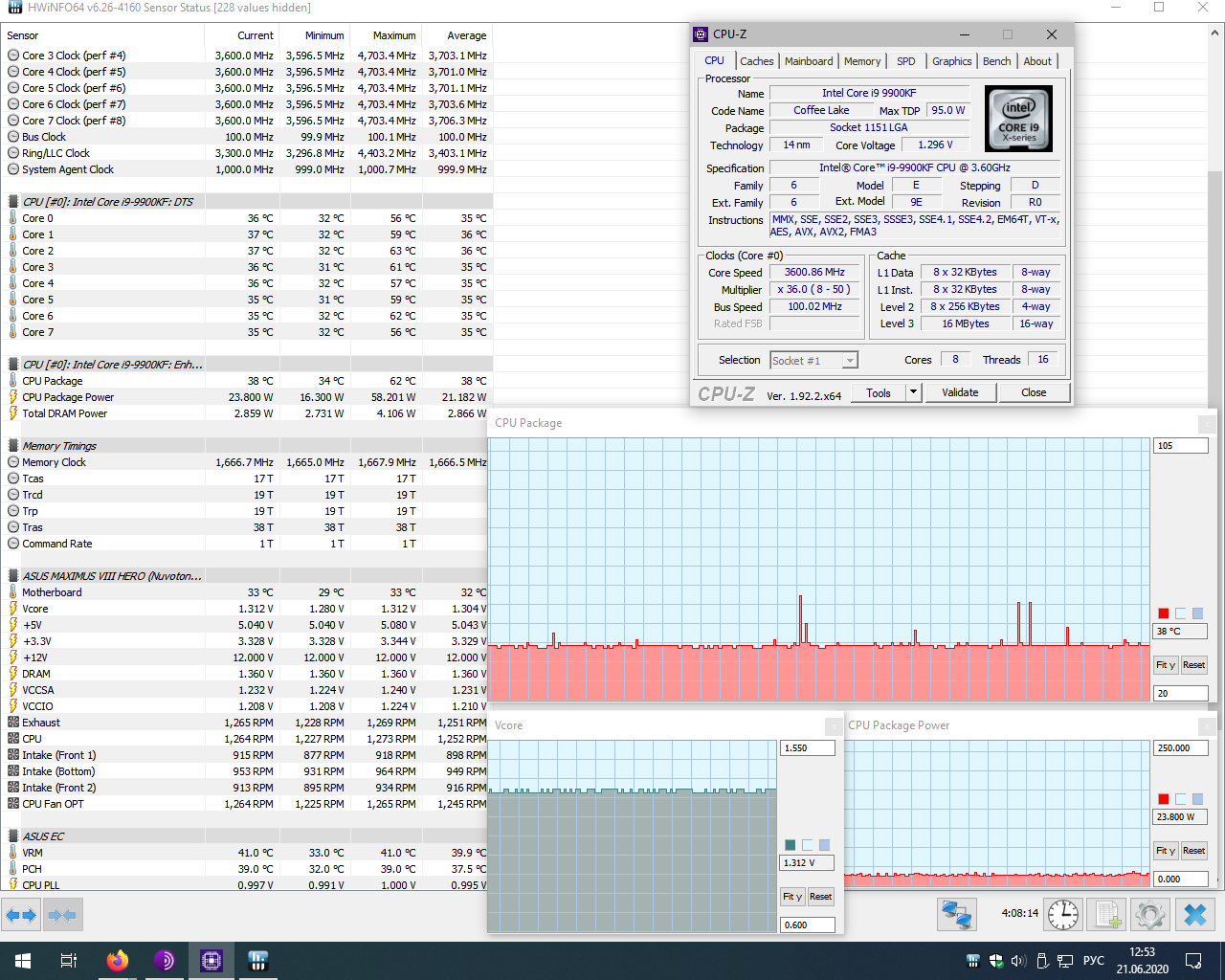This screenshot has height=980, width=1225.
Task: Click the 1.550 upper limit field on Vcore graph
Action: pos(808,748)
